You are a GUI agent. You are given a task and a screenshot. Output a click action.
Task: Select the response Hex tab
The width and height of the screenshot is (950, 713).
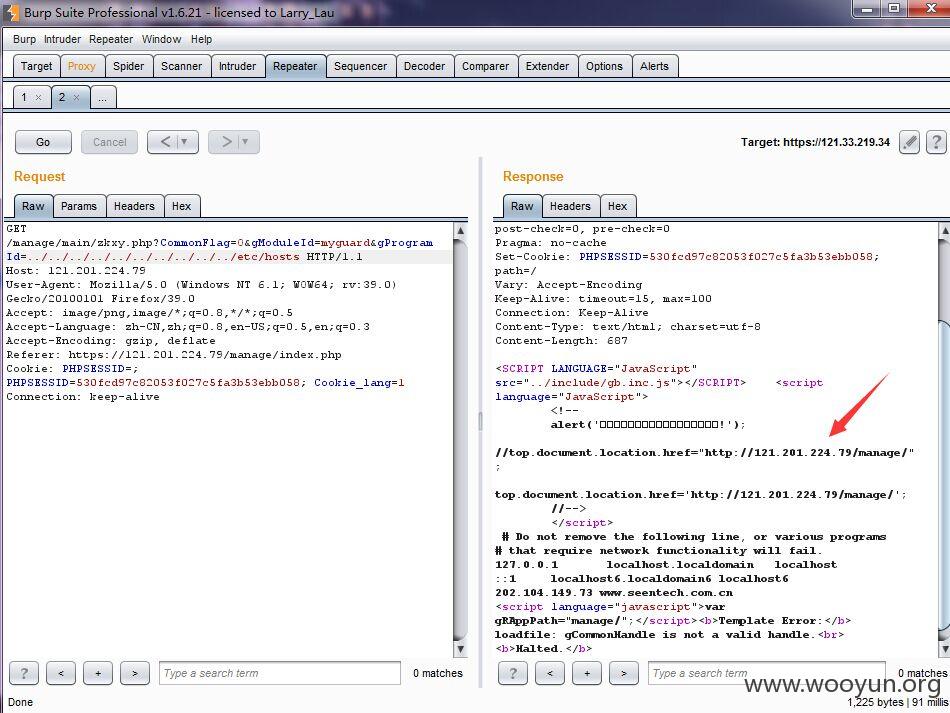[x=618, y=206]
